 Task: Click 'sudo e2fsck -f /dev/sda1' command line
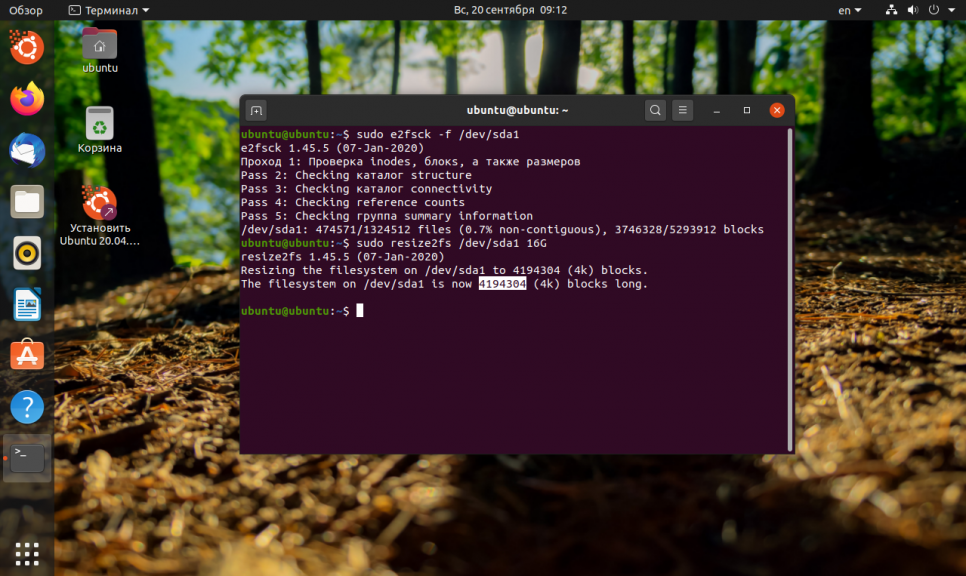click(437, 134)
